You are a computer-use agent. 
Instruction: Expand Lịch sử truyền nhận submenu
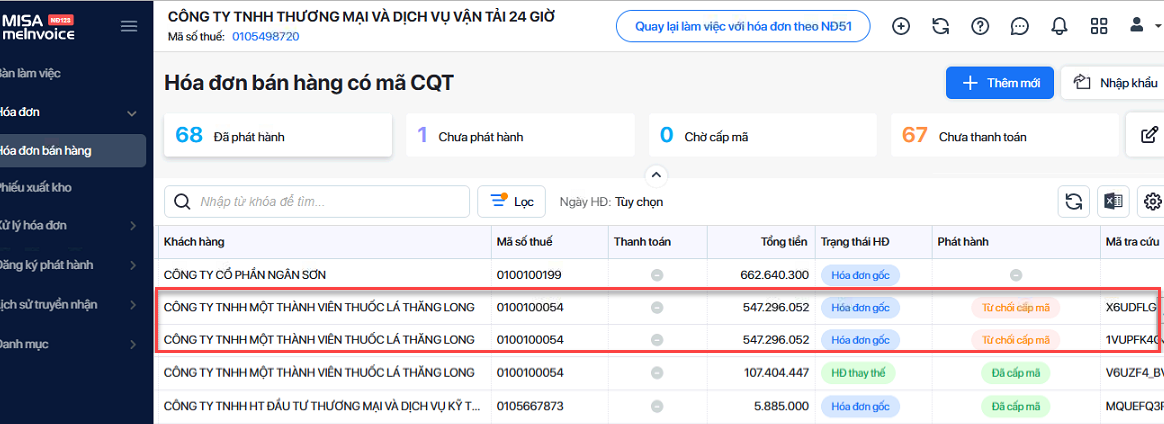(132, 305)
